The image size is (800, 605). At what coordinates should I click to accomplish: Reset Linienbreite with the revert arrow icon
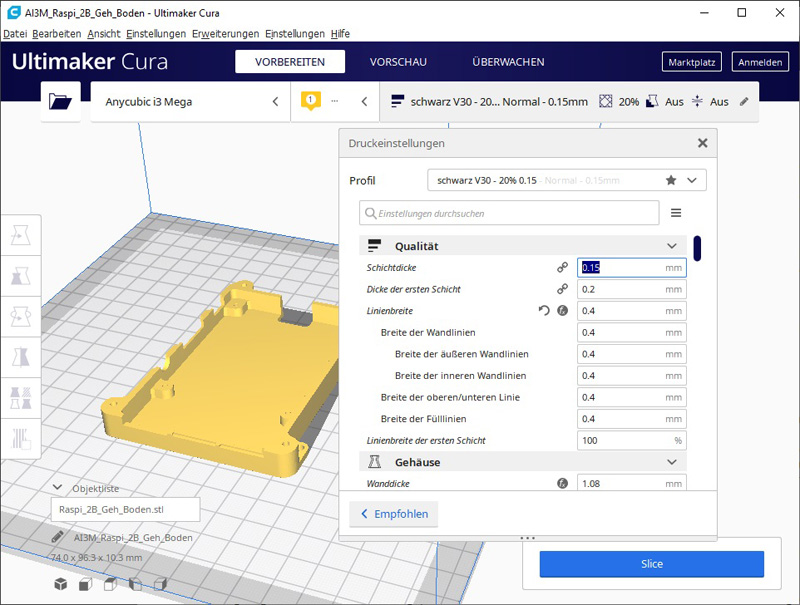[544, 310]
